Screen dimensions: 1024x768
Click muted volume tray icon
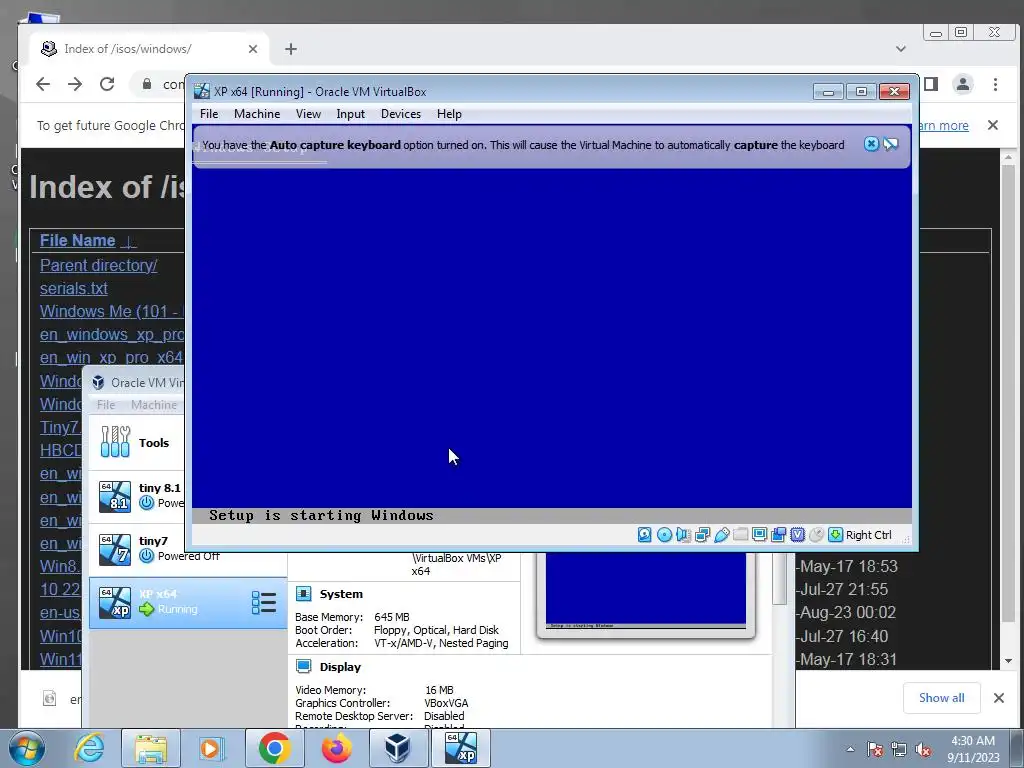(x=923, y=750)
